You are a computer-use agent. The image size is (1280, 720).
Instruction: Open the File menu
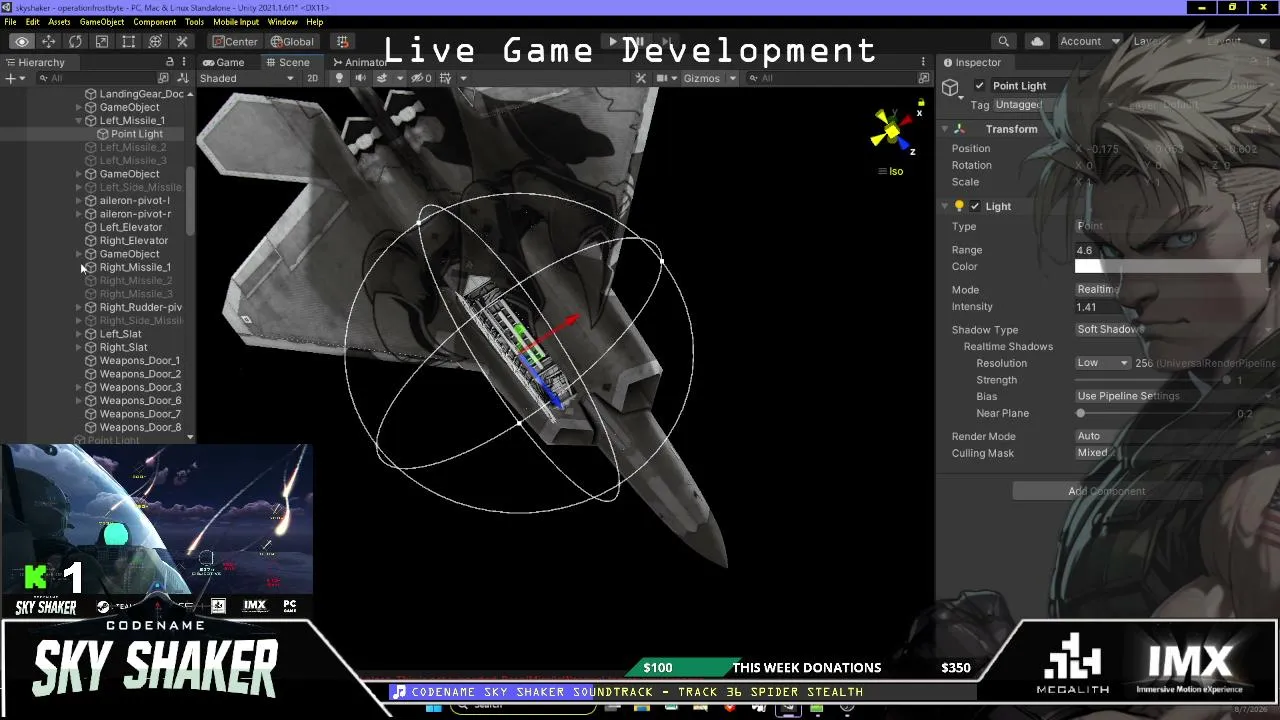(x=10, y=22)
